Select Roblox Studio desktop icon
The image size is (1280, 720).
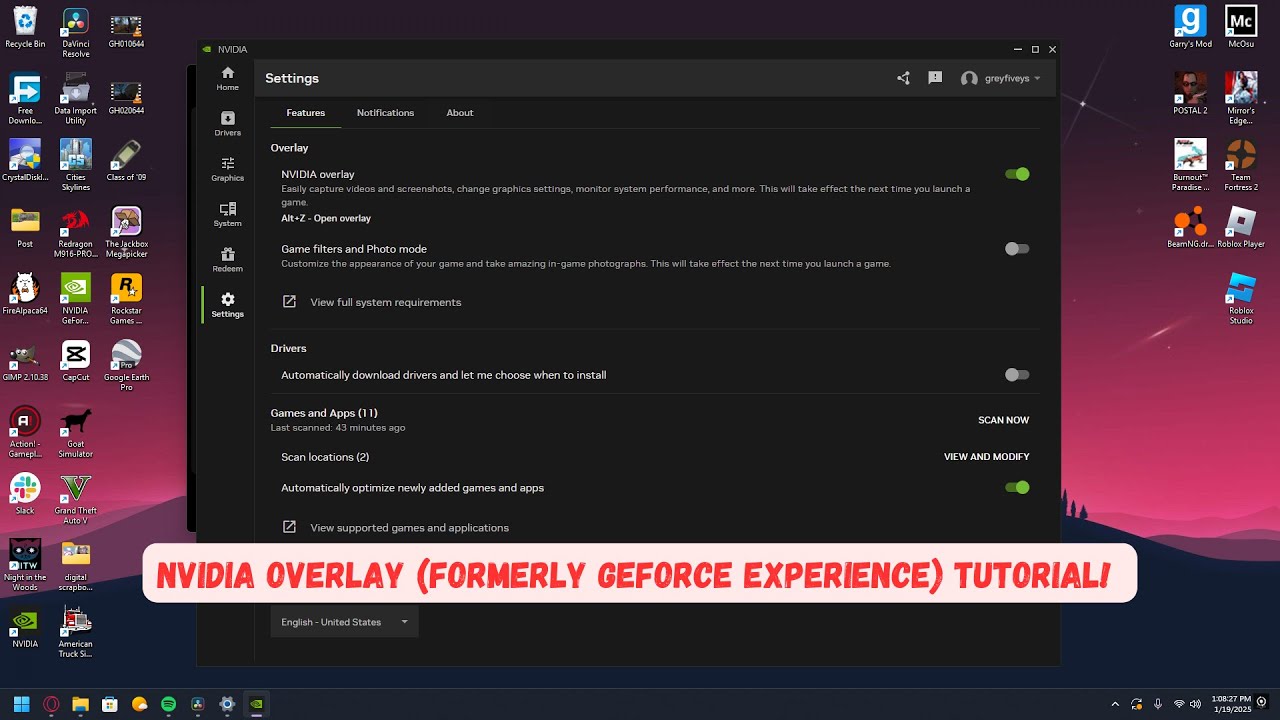pos(1241,298)
